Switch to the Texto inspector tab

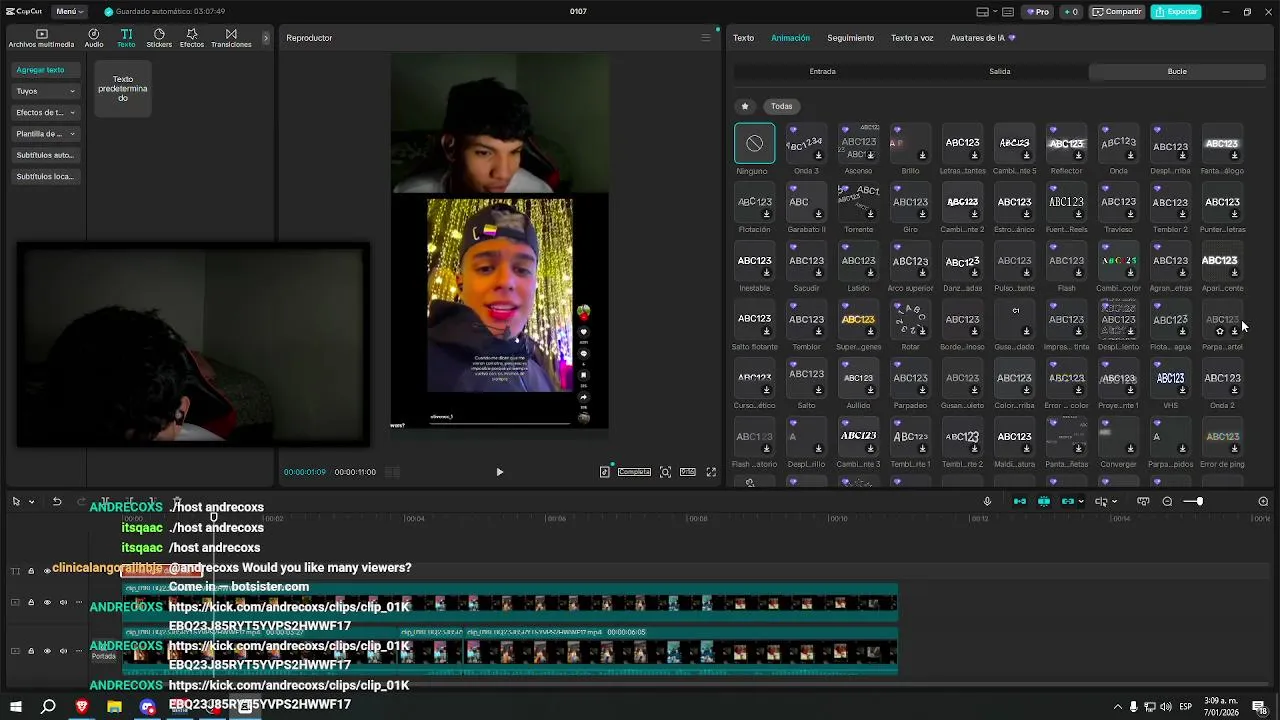pos(743,38)
